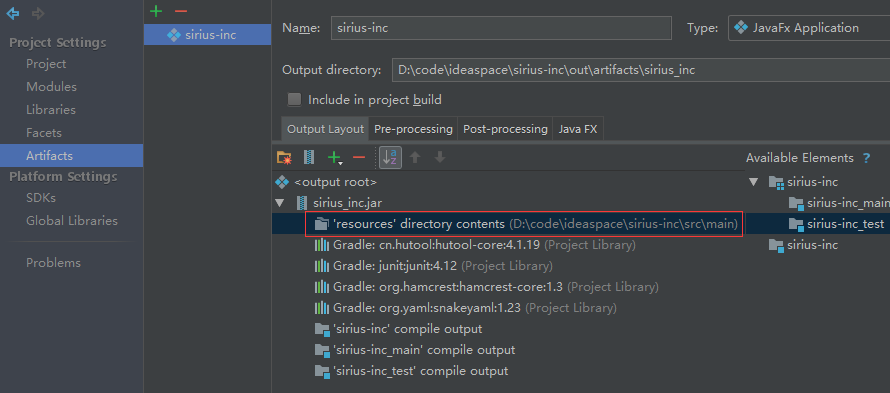Click the forward navigation arrow

pyautogui.click(x=38, y=14)
